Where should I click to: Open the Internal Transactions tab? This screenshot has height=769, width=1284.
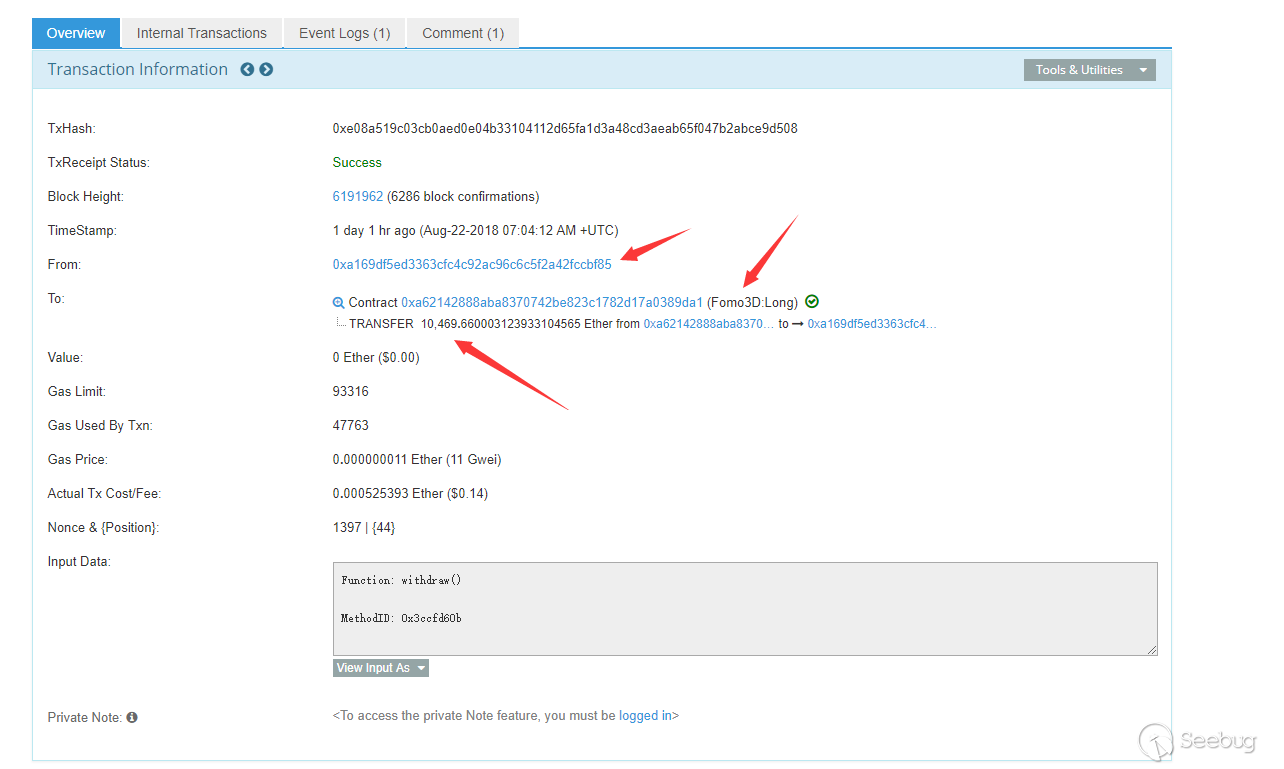[x=202, y=33]
